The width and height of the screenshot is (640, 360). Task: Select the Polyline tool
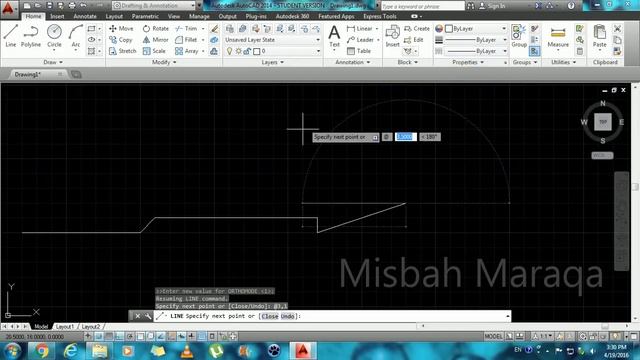pyautogui.click(x=31, y=36)
